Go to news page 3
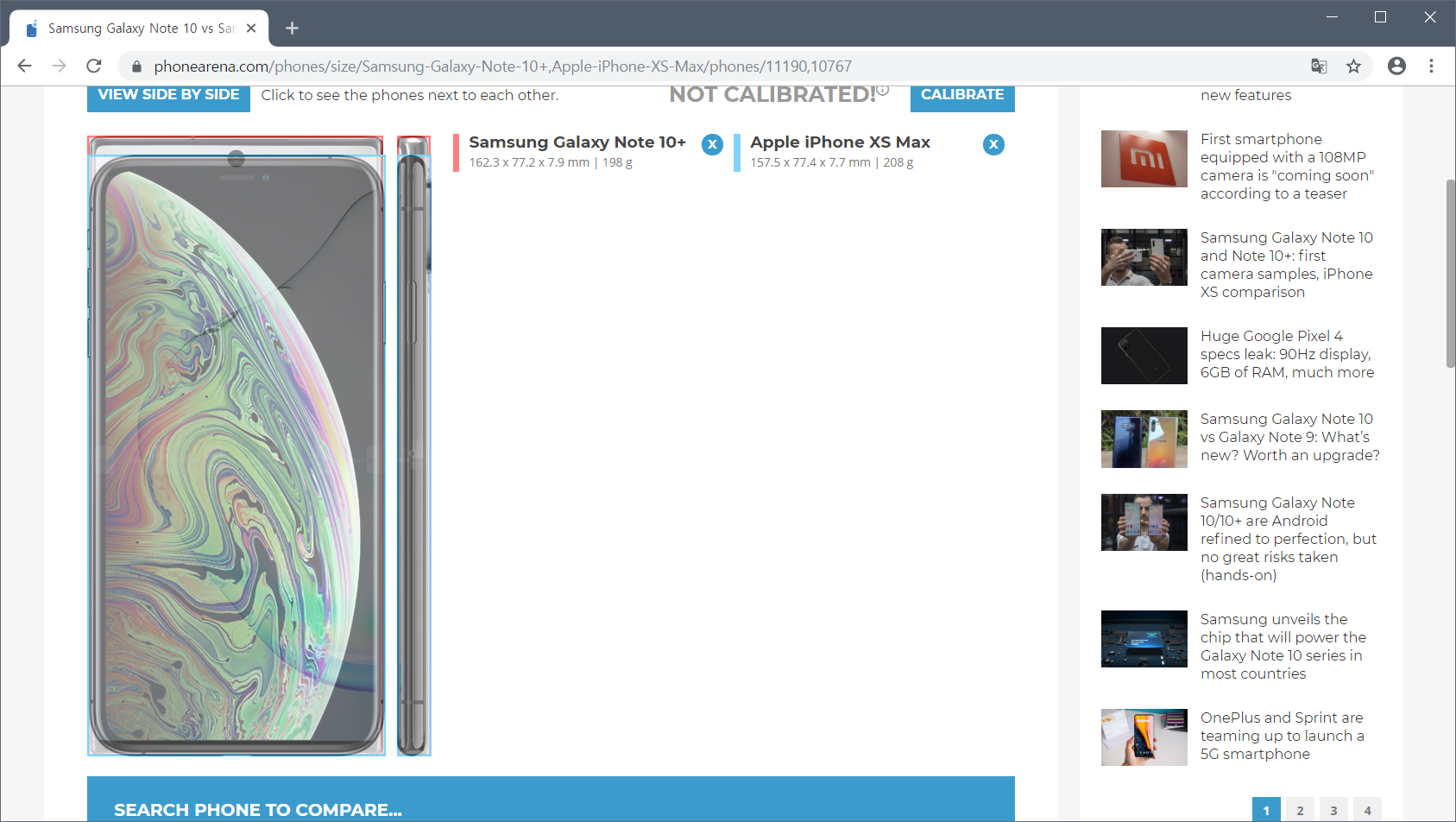The image size is (1456, 822). pyautogui.click(x=1333, y=810)
